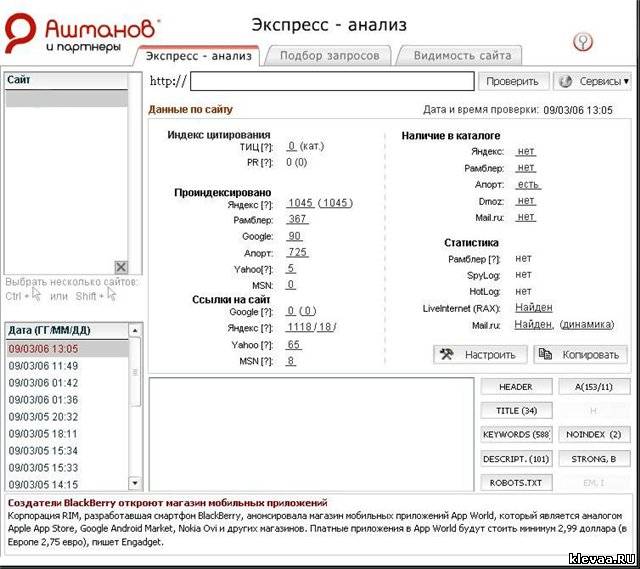Click the TITLE (34) button
Image resolution: width=640 pixels, height=569 pixels.
point(516,411)
